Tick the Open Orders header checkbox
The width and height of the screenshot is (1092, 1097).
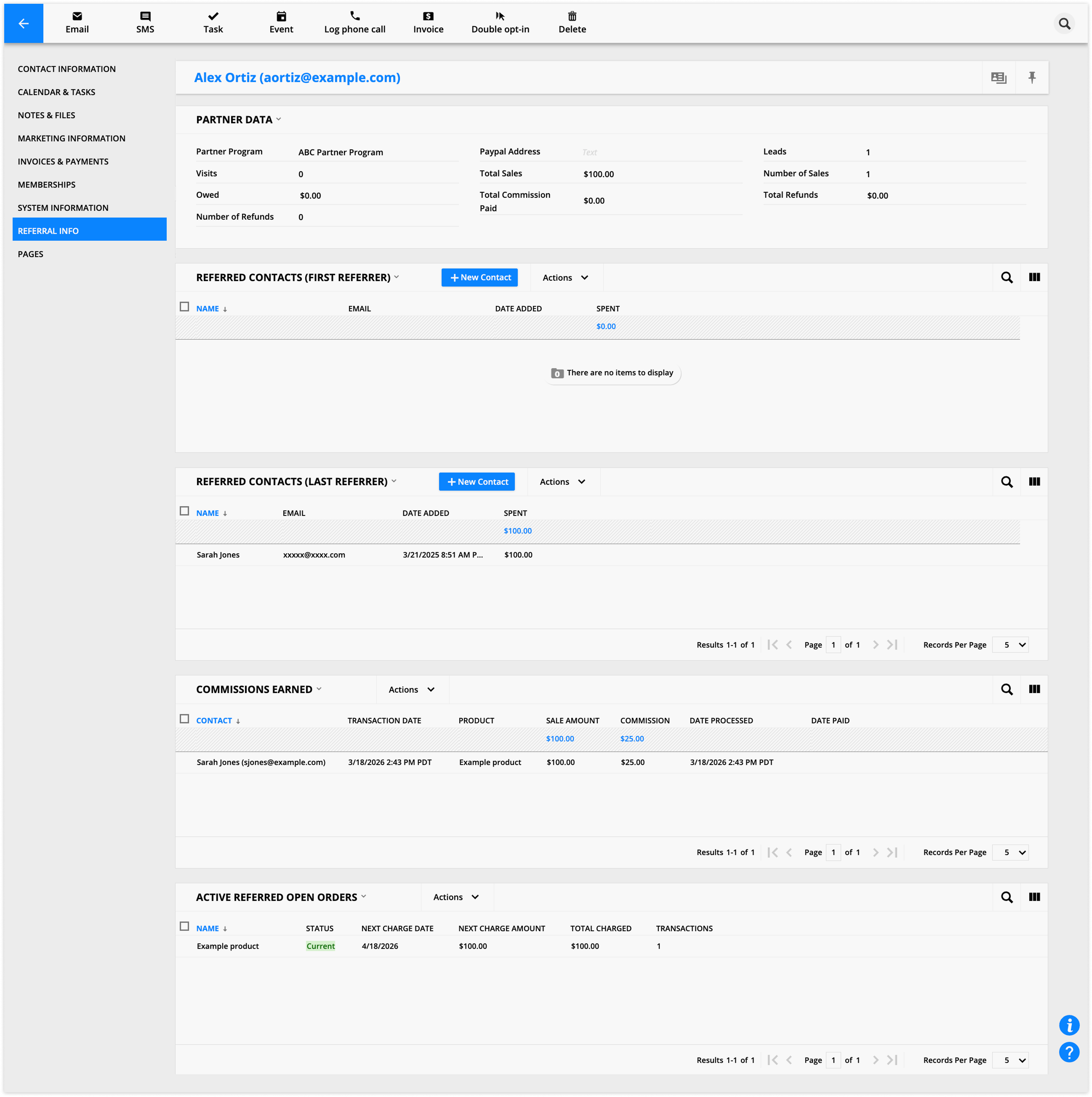(184, 927)
